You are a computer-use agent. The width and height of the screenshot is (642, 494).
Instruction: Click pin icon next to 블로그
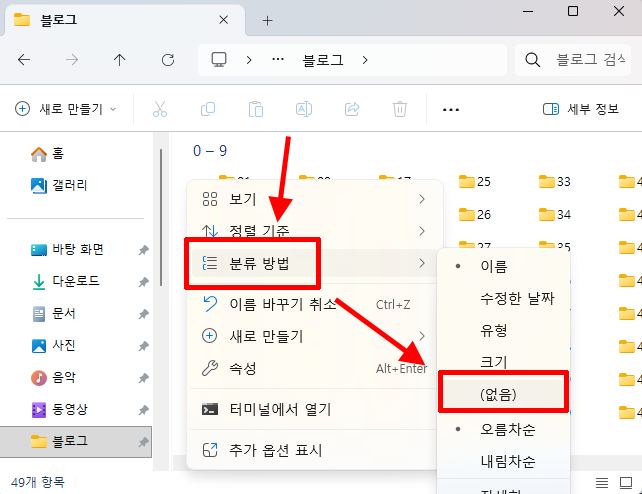click(x=143, y=442)
